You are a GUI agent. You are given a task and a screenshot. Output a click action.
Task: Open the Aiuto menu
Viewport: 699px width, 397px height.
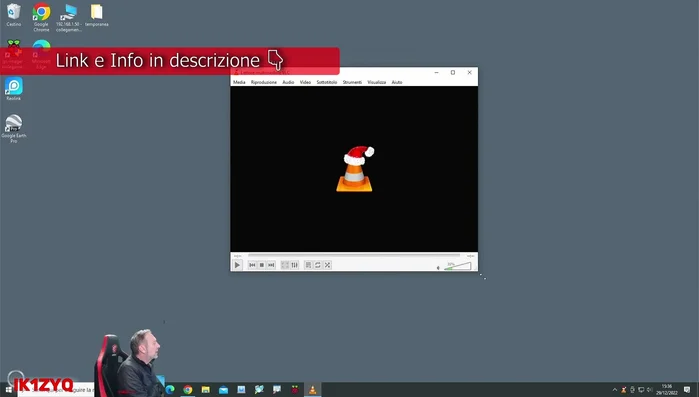pos(397,82)
